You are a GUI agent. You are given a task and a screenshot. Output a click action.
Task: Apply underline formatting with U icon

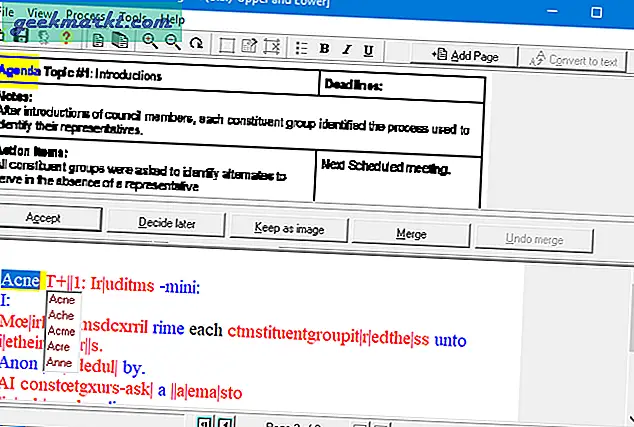point(368,51)
